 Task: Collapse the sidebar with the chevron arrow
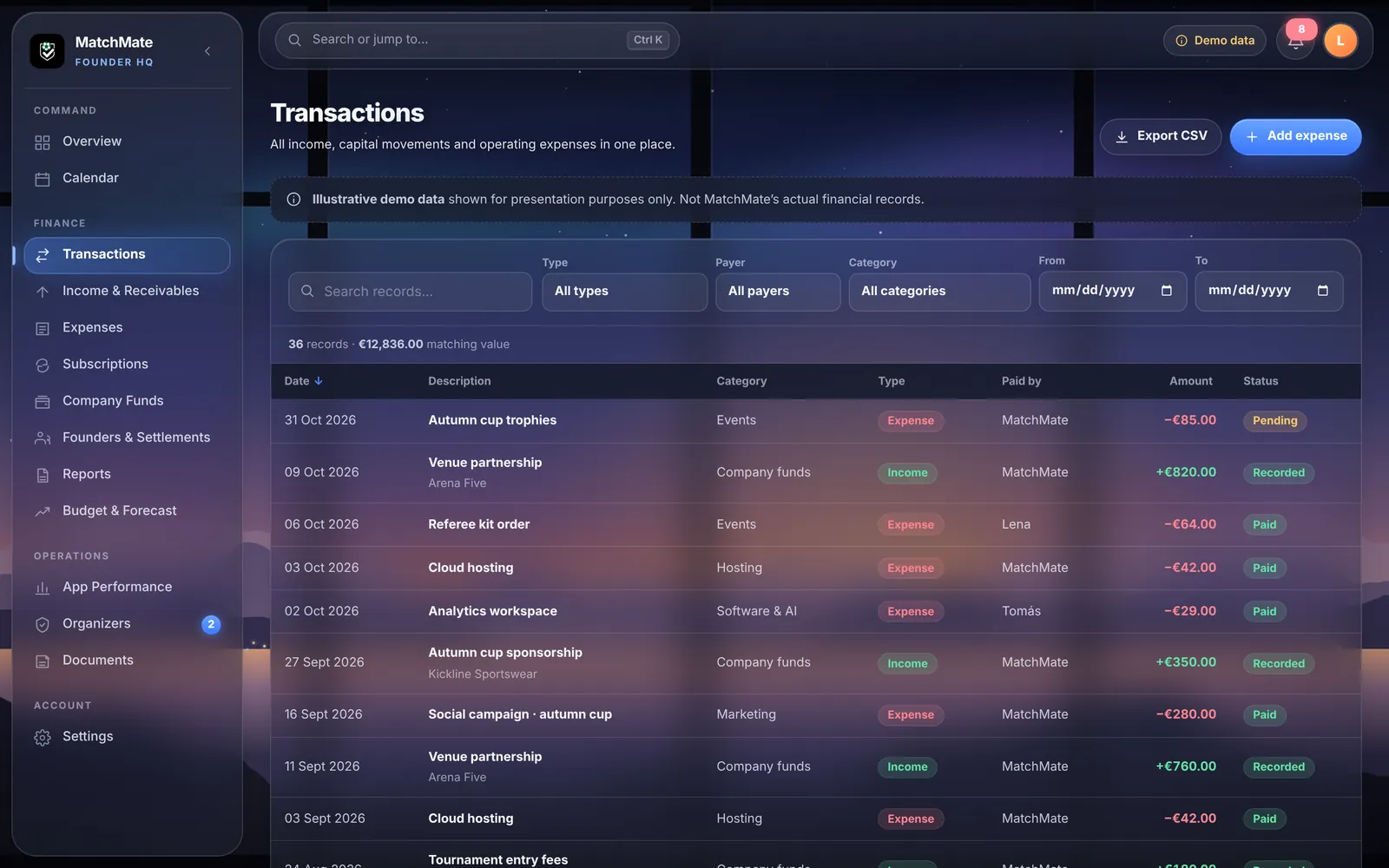207,51
